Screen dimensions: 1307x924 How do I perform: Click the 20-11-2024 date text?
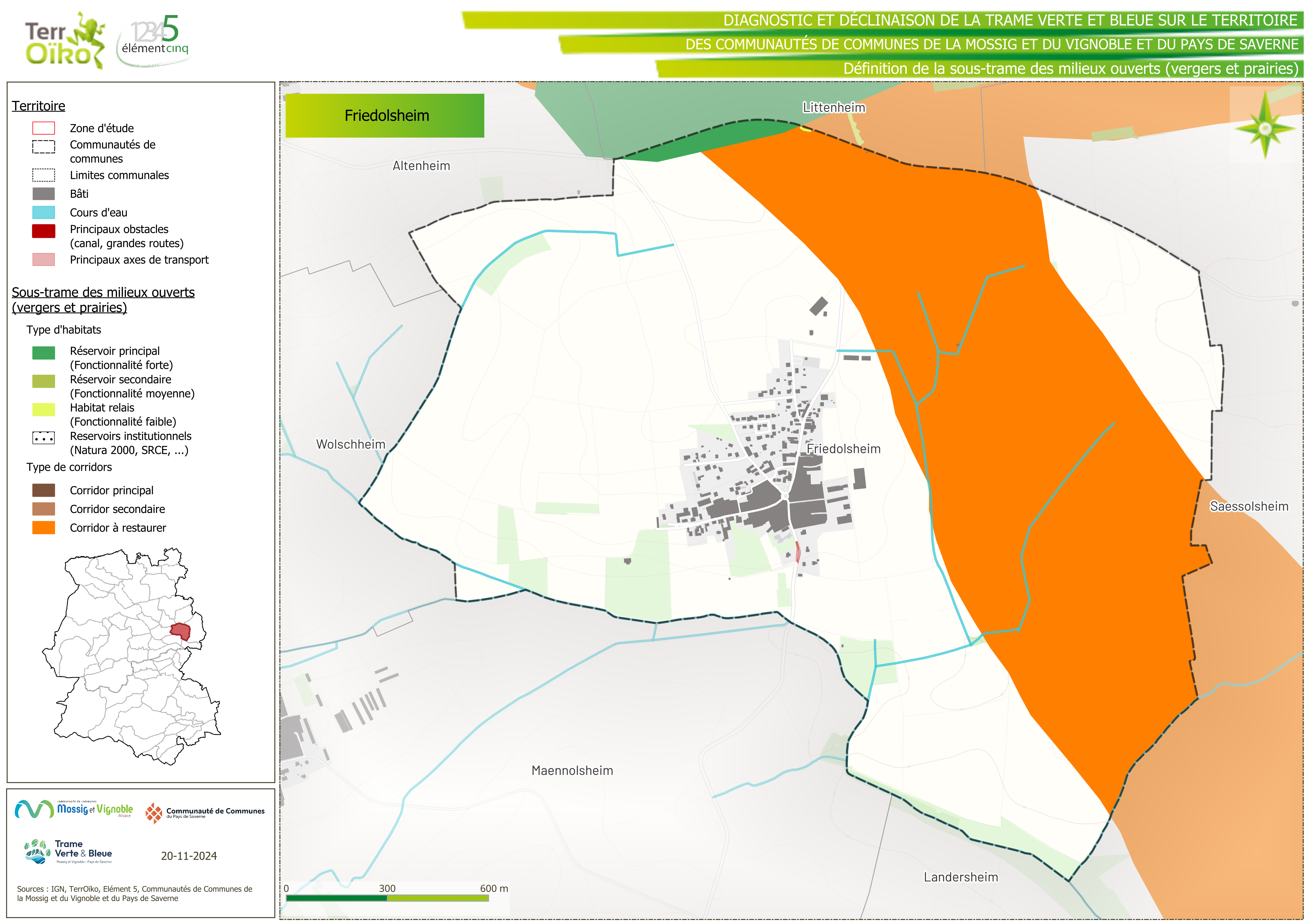(188, 856)
